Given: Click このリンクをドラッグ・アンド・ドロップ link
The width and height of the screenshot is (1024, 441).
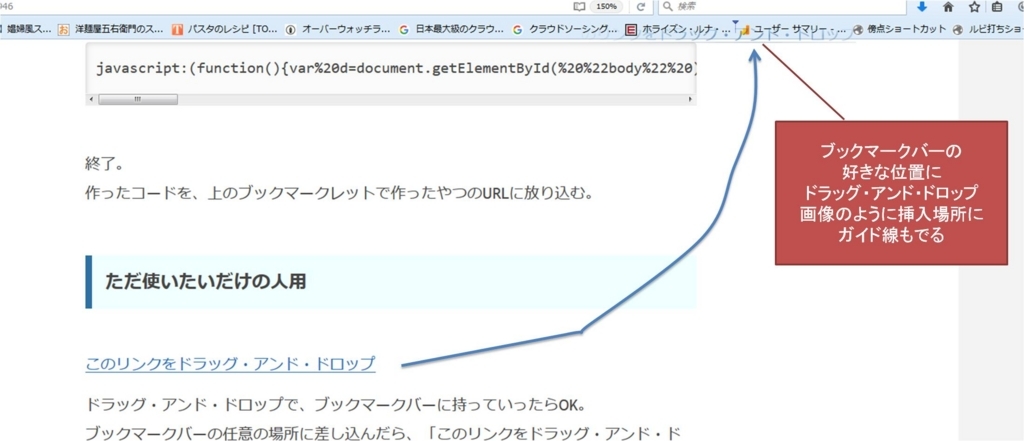Looking at the screenshot, I should (x=231, y=364).
